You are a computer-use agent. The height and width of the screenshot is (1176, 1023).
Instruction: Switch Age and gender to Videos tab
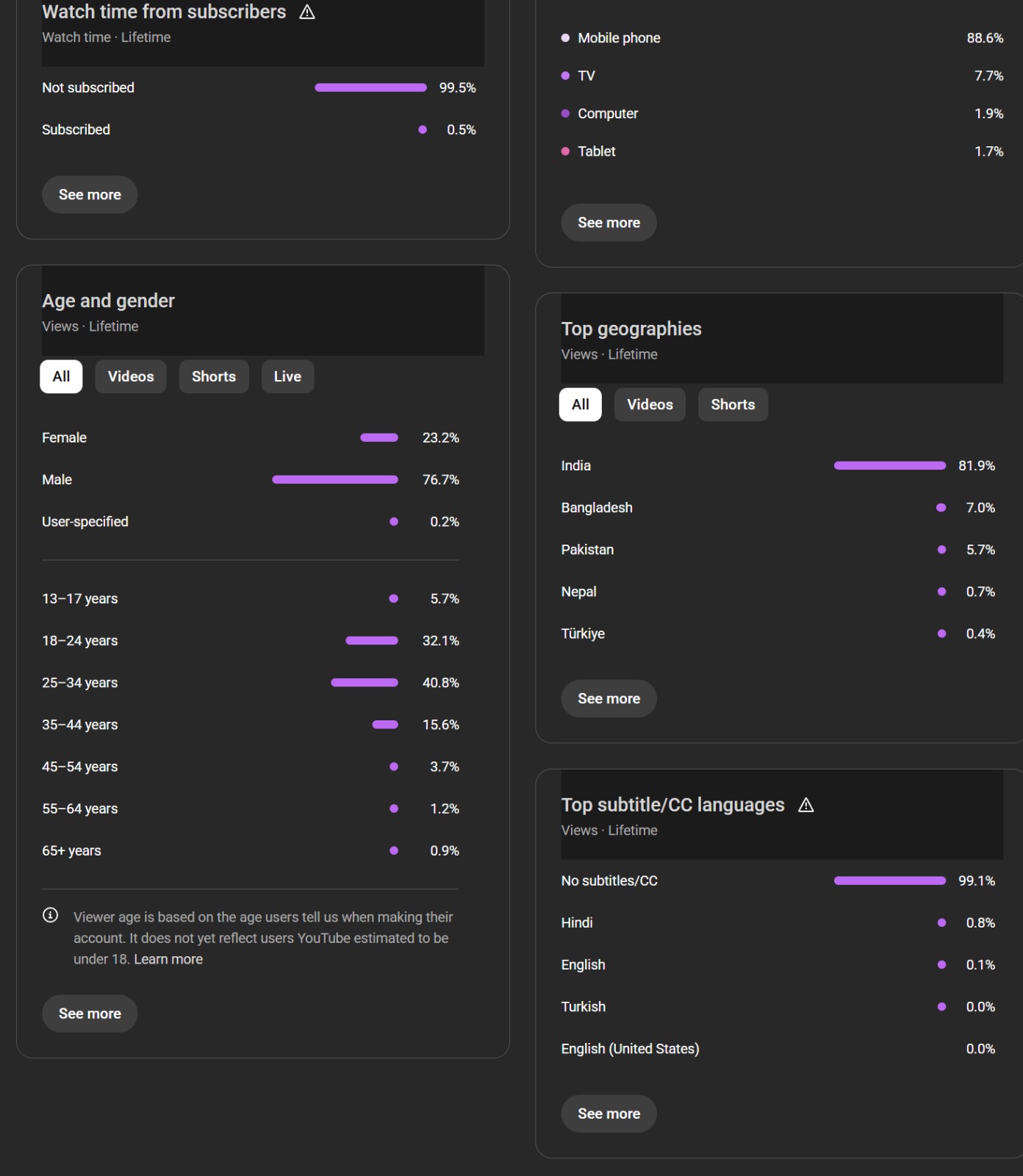click(131, 376)
